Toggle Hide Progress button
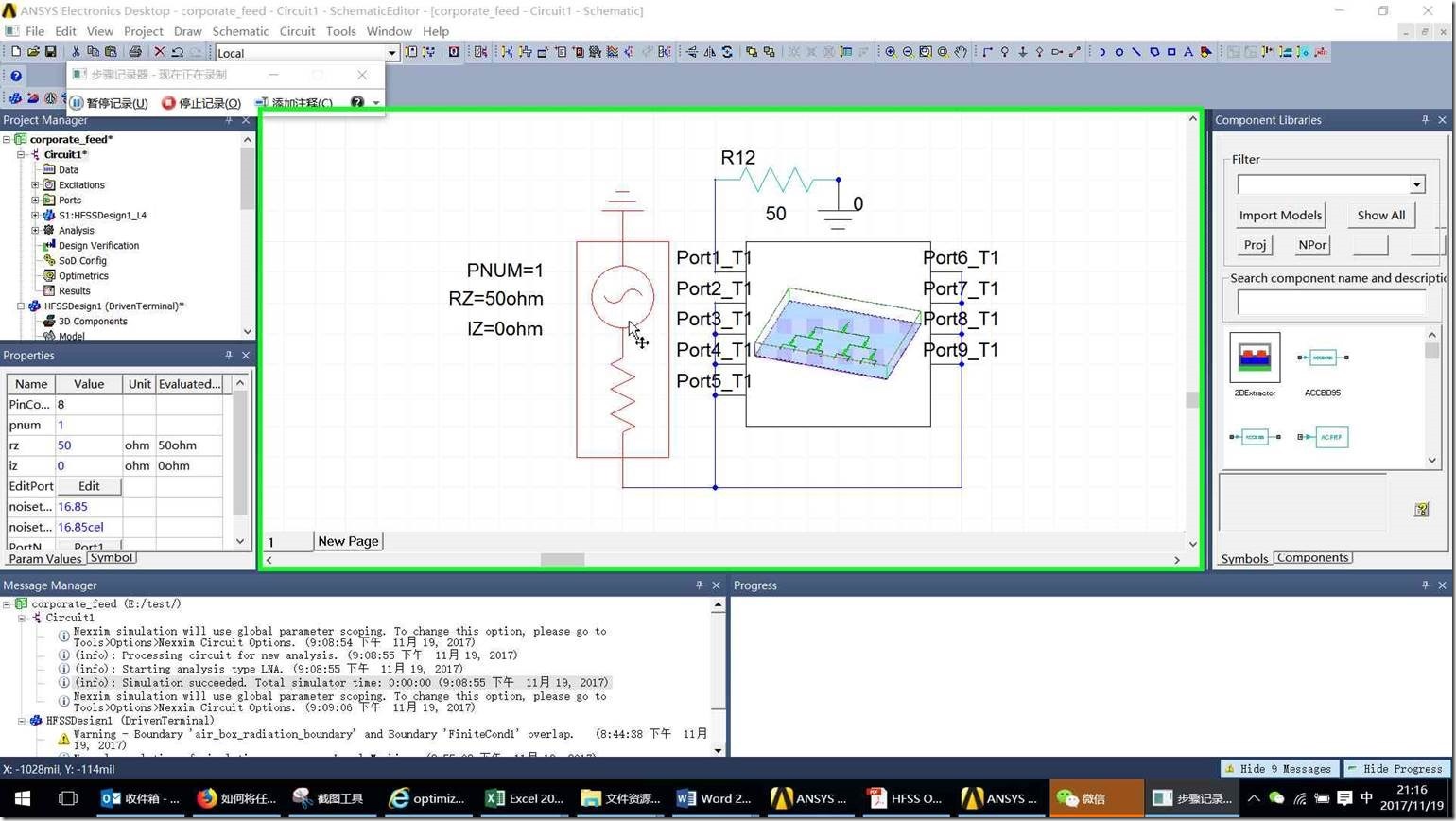This screenshot has width=1456, height=821. pos(1396,769)
